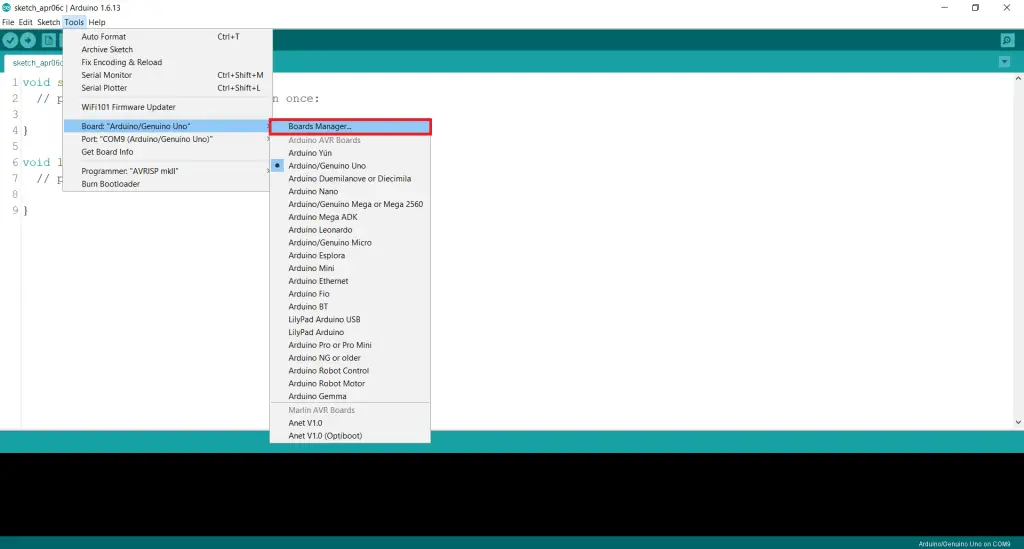Screen dimensions: 1024x549
Task: Click the editor scrollbar down arrow
Action: click(1018, 422)
